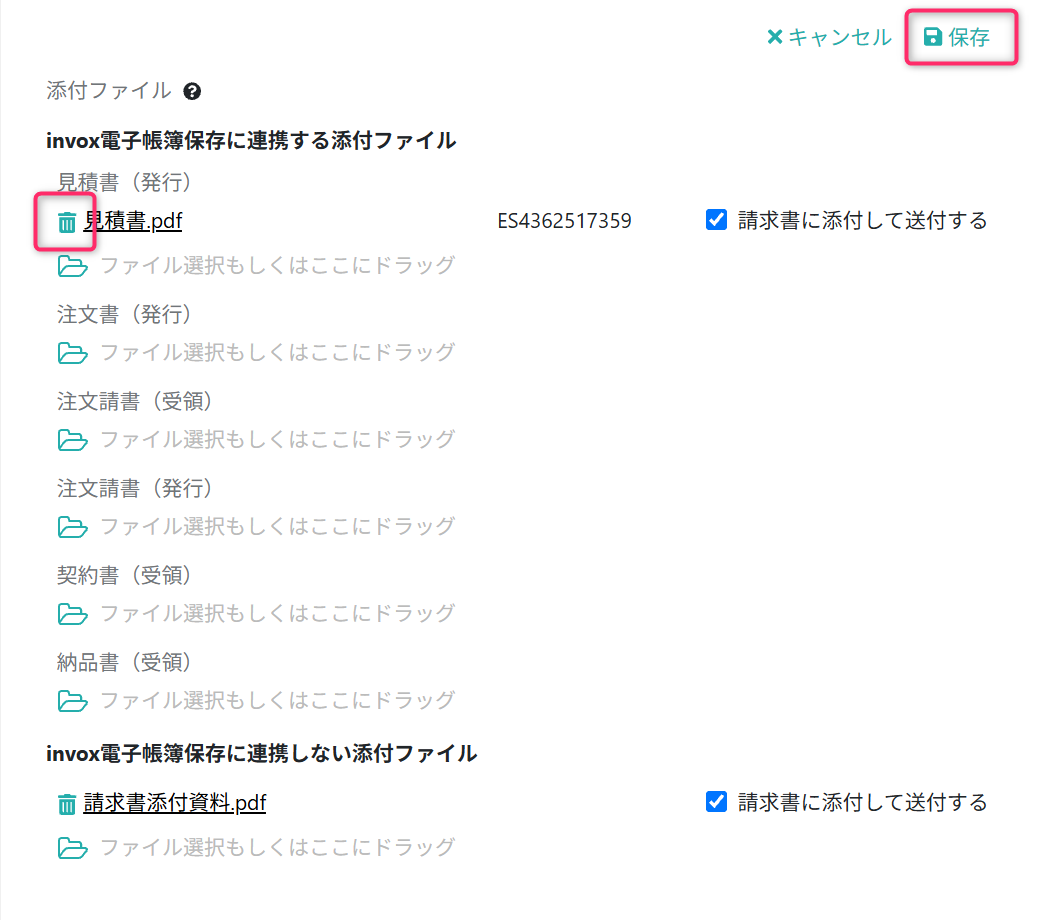Click folder icon under 契約書（受領）

(x=72, y=613)
